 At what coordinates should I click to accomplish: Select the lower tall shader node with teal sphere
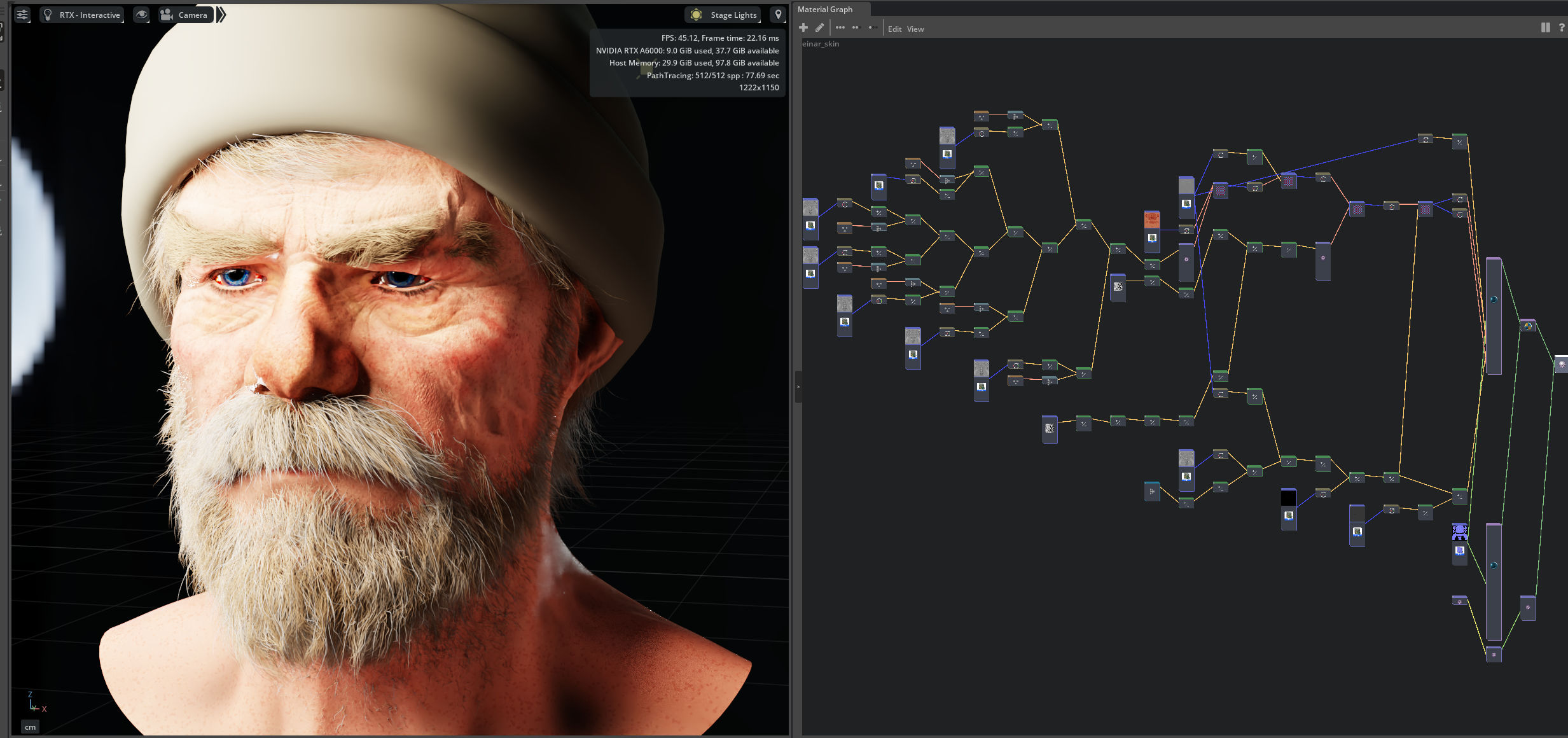pos(1494,581)
